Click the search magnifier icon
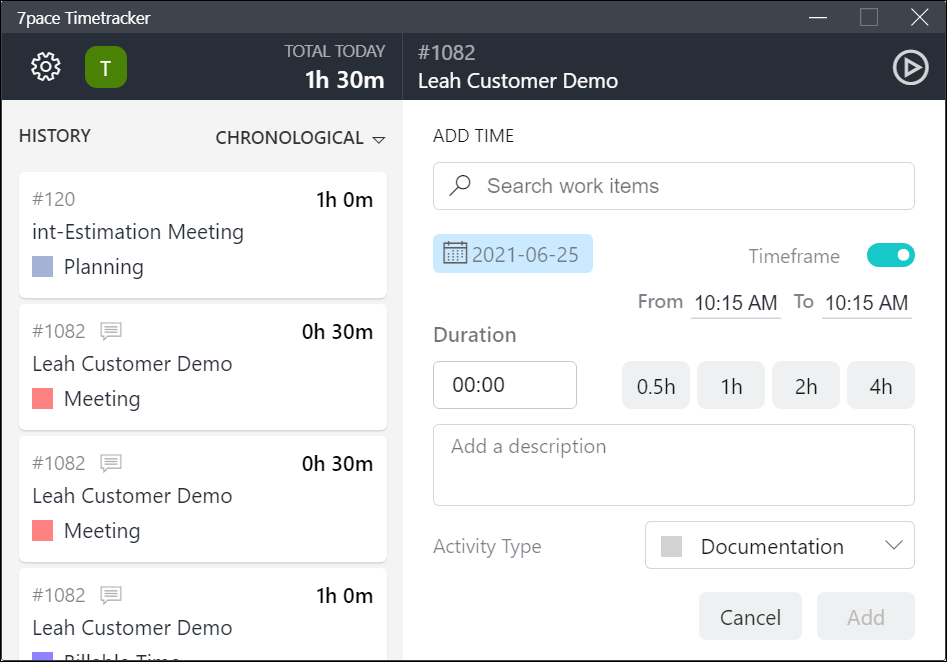Image resolution: width=947 pixels, height=662 pixels. pyautogui.click(x=460, y=185)
